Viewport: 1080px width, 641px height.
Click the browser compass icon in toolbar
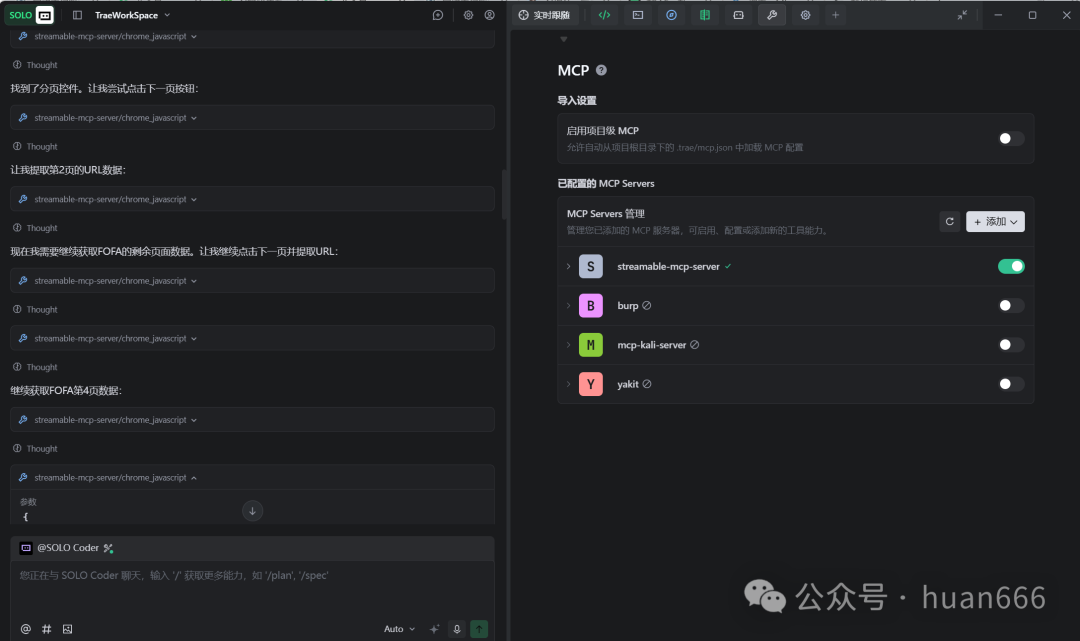point(671,15)
